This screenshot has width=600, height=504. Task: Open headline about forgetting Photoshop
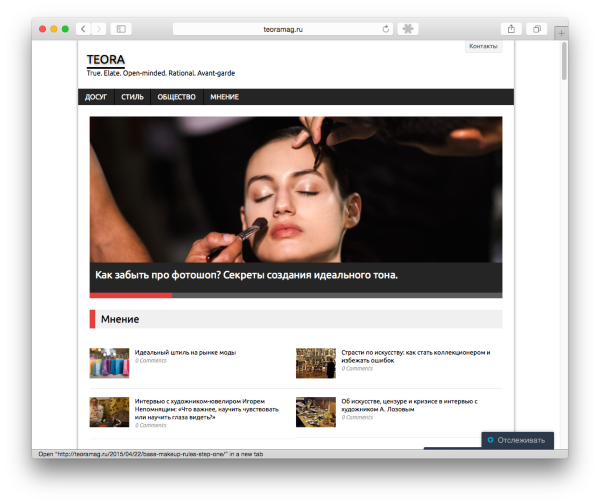(246, 275)
